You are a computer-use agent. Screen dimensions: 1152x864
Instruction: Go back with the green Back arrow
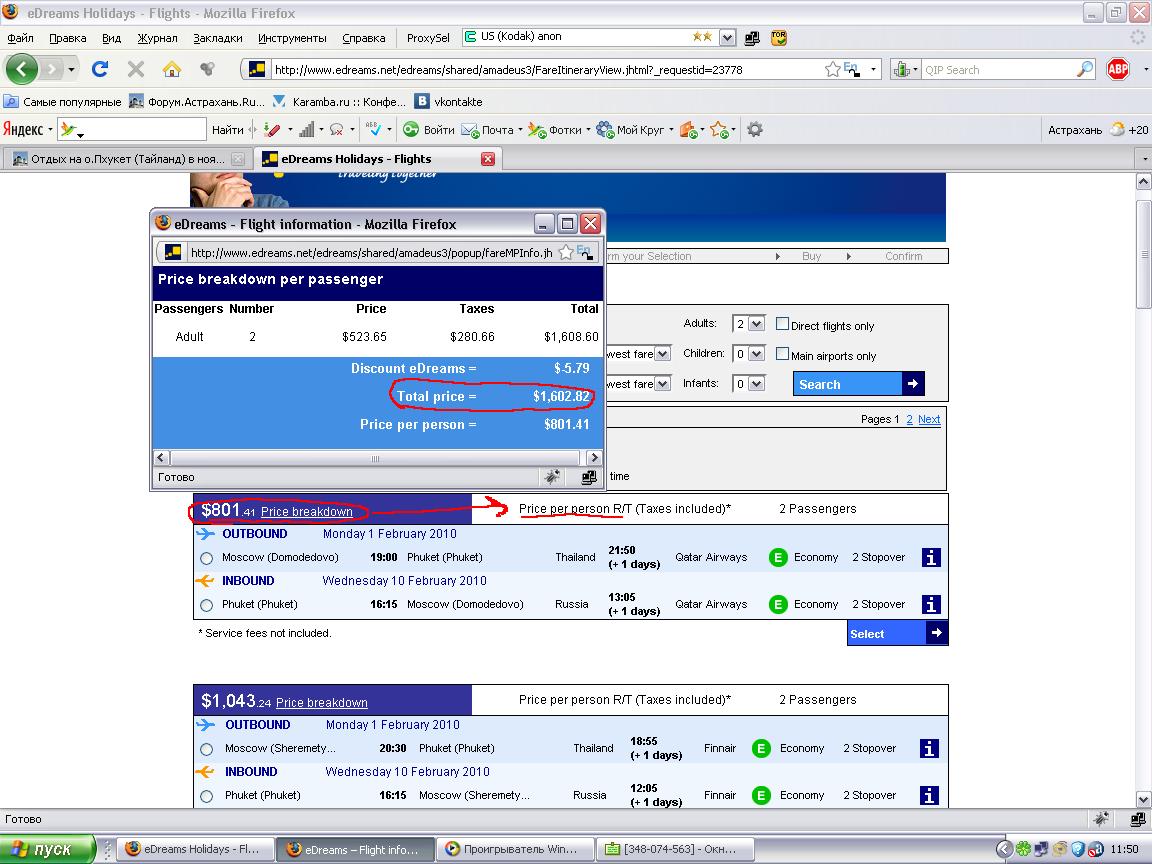pyautogui.click(x=21, y=70)
